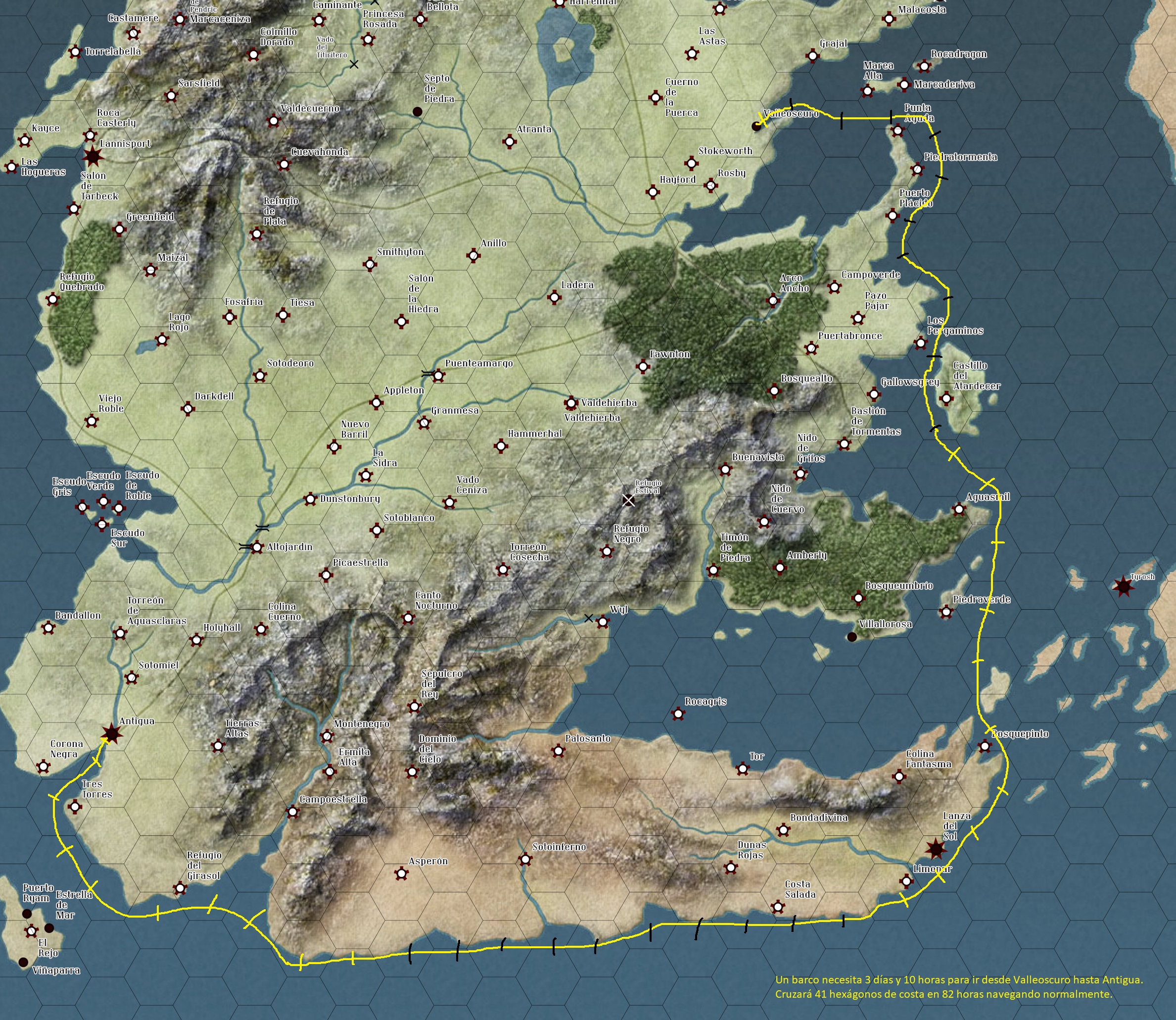This screenshot has height=1020, width=1176.
Task: Select the Picaestrella castle marker
Action: click(326, 575)
